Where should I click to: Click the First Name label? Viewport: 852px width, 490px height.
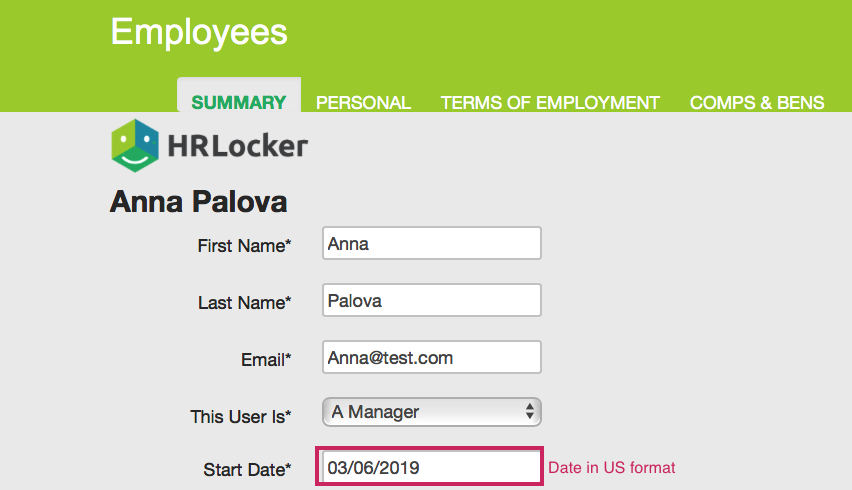tap(244, 245)
